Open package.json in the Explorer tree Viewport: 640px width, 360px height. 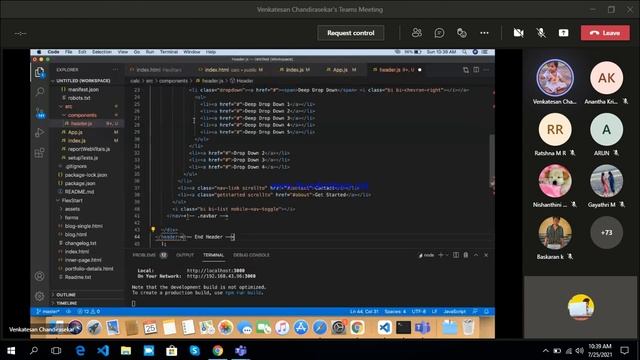click(x=80, y=183)
